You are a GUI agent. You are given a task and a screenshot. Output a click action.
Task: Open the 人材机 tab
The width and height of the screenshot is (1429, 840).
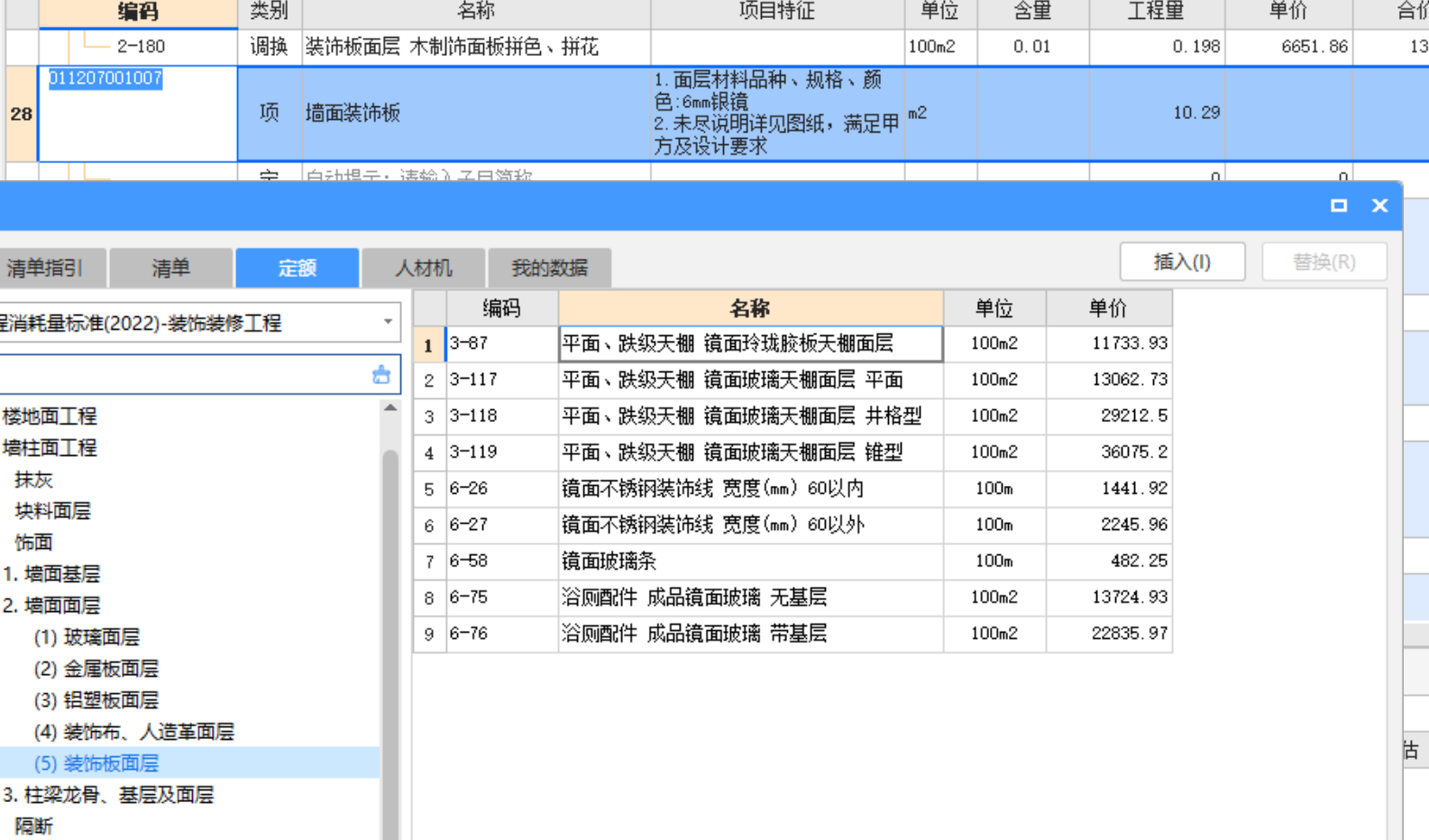(424, 268)
